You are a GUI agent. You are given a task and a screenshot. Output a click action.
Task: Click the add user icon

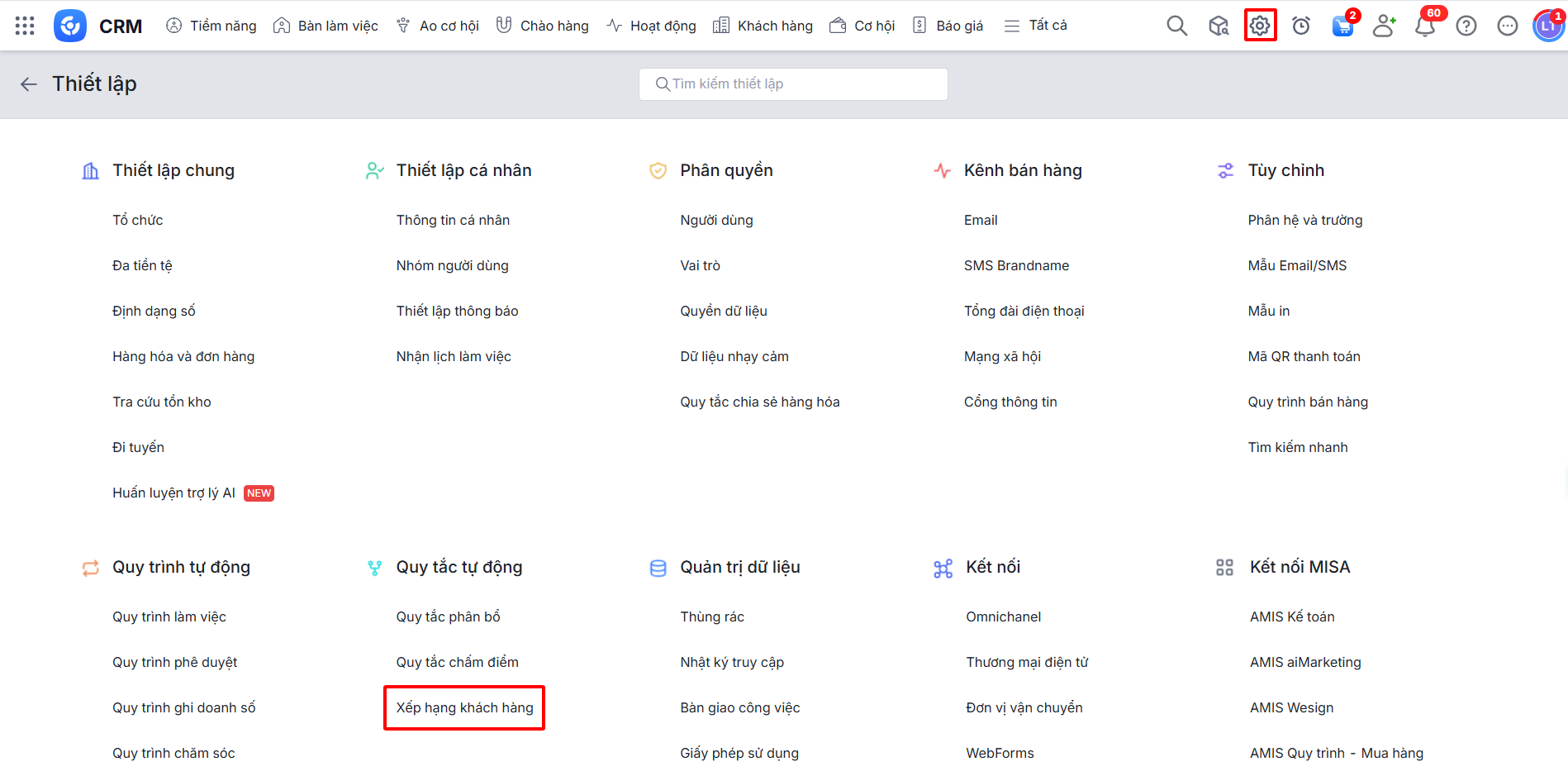(x=1384, y=26)
